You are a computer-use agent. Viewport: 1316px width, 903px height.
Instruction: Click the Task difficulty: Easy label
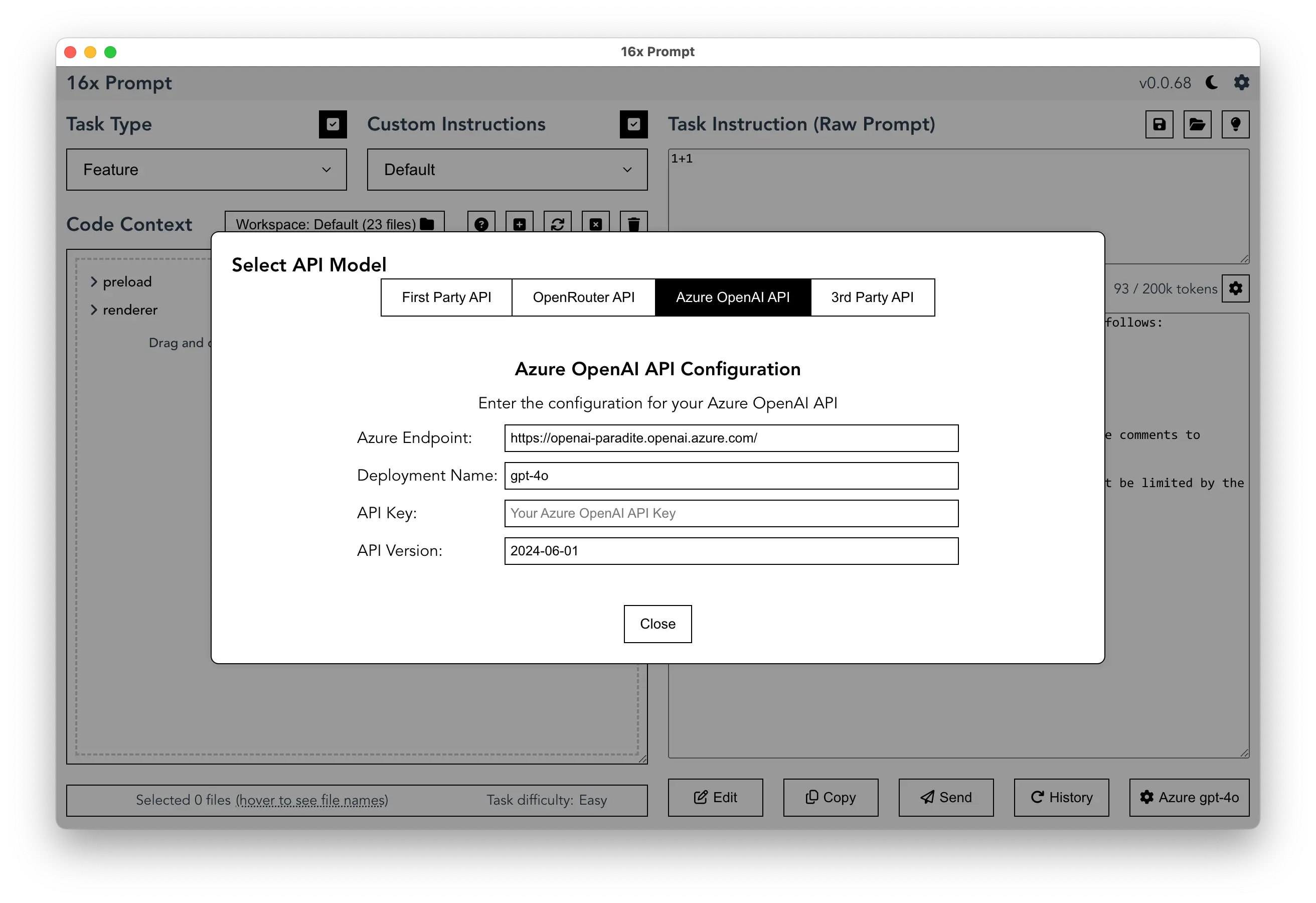coord(547,800)
